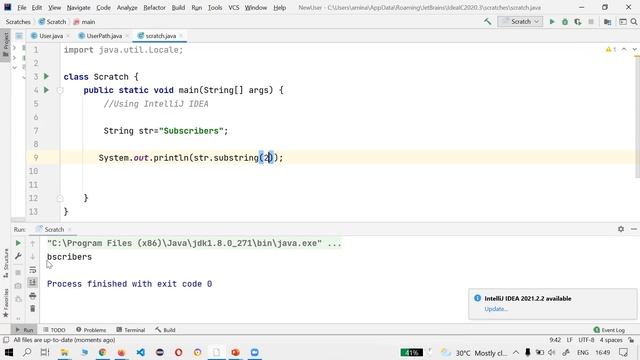
Task: Click the Search Everywhere magnifier icon
Action: coord(634,22)
